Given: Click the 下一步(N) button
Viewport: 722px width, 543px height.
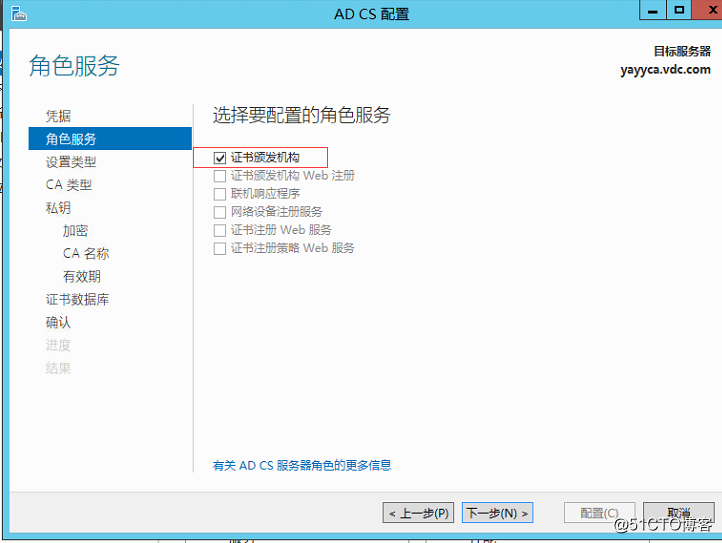Looking at the screenshot, I should click(497, 513).
